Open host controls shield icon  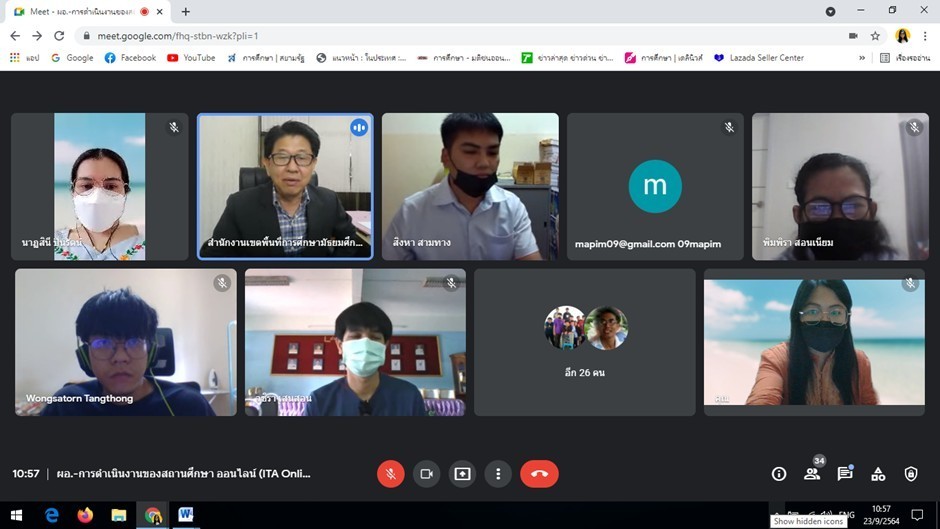[x=911, y=474]
